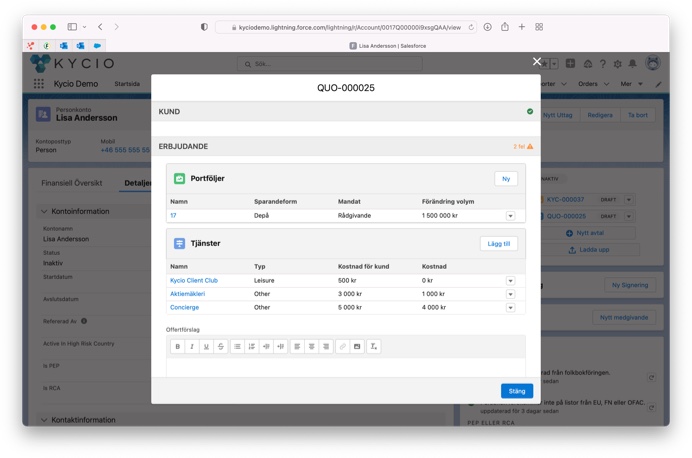Insert a link in Offertförslag editor
Screen dimensions: 692x458
pos(342,346)
